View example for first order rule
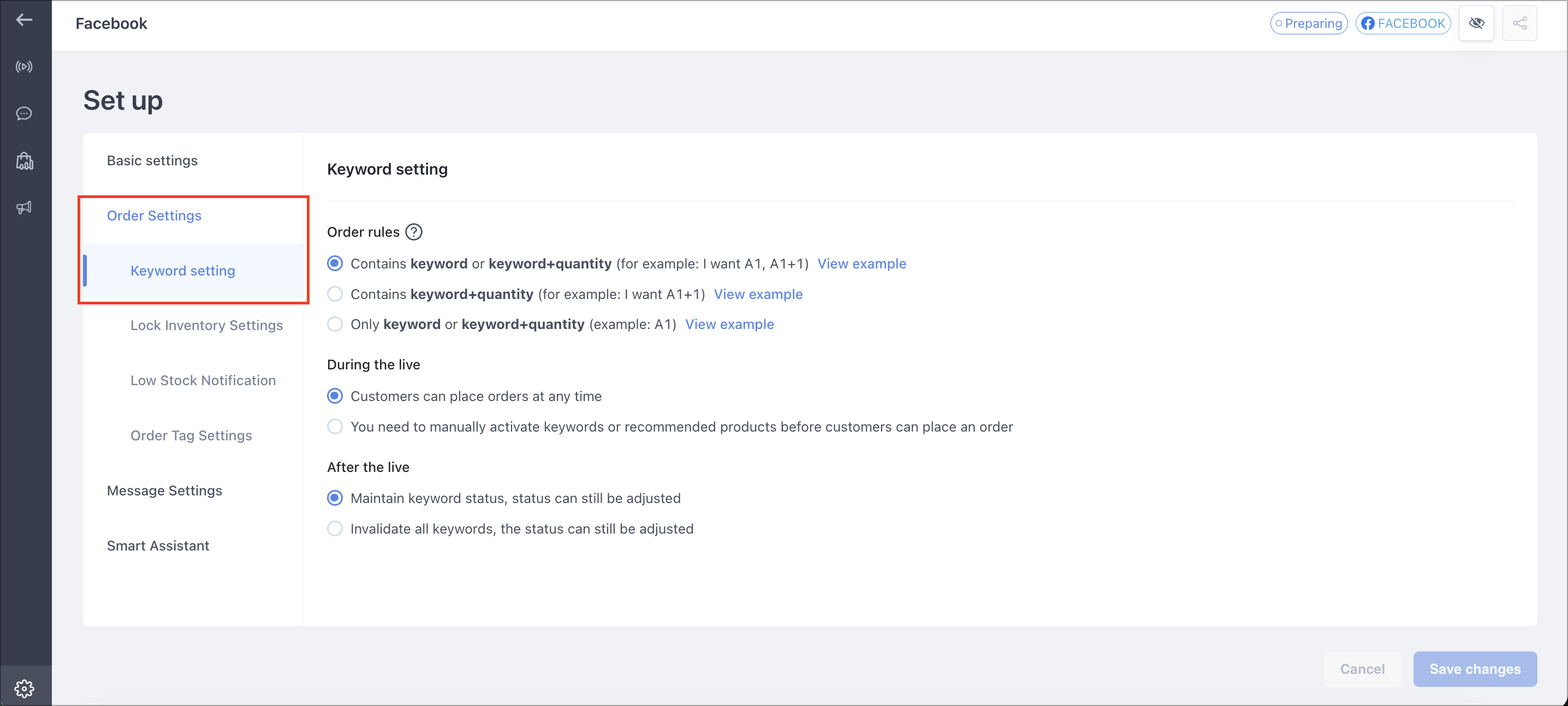 (862, 264)
